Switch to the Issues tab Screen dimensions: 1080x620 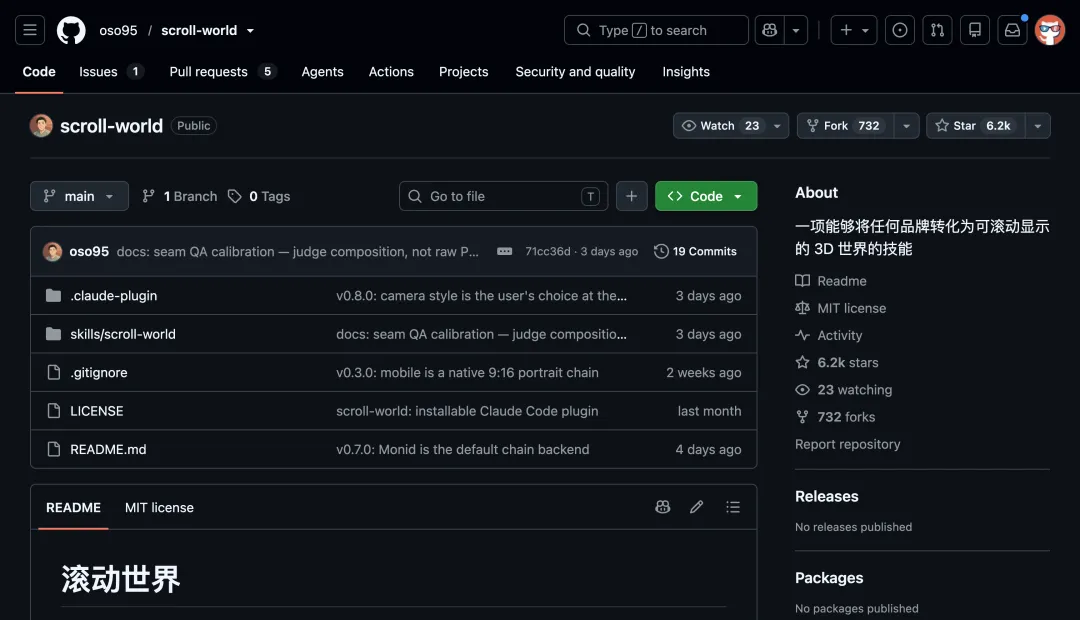point(111,72)
